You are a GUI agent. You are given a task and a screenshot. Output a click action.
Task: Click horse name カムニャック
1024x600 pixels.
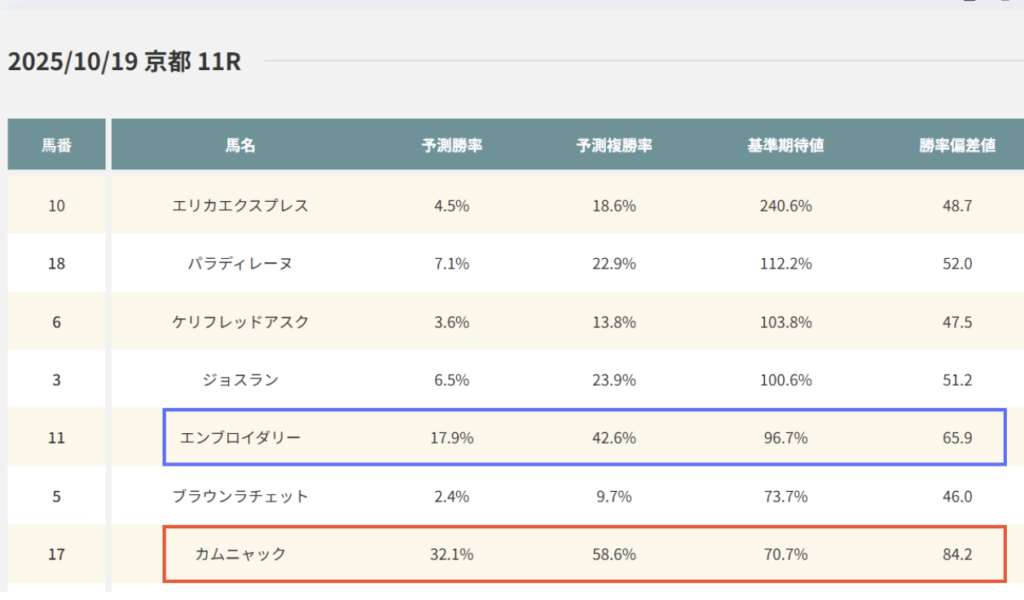(240, 554)
